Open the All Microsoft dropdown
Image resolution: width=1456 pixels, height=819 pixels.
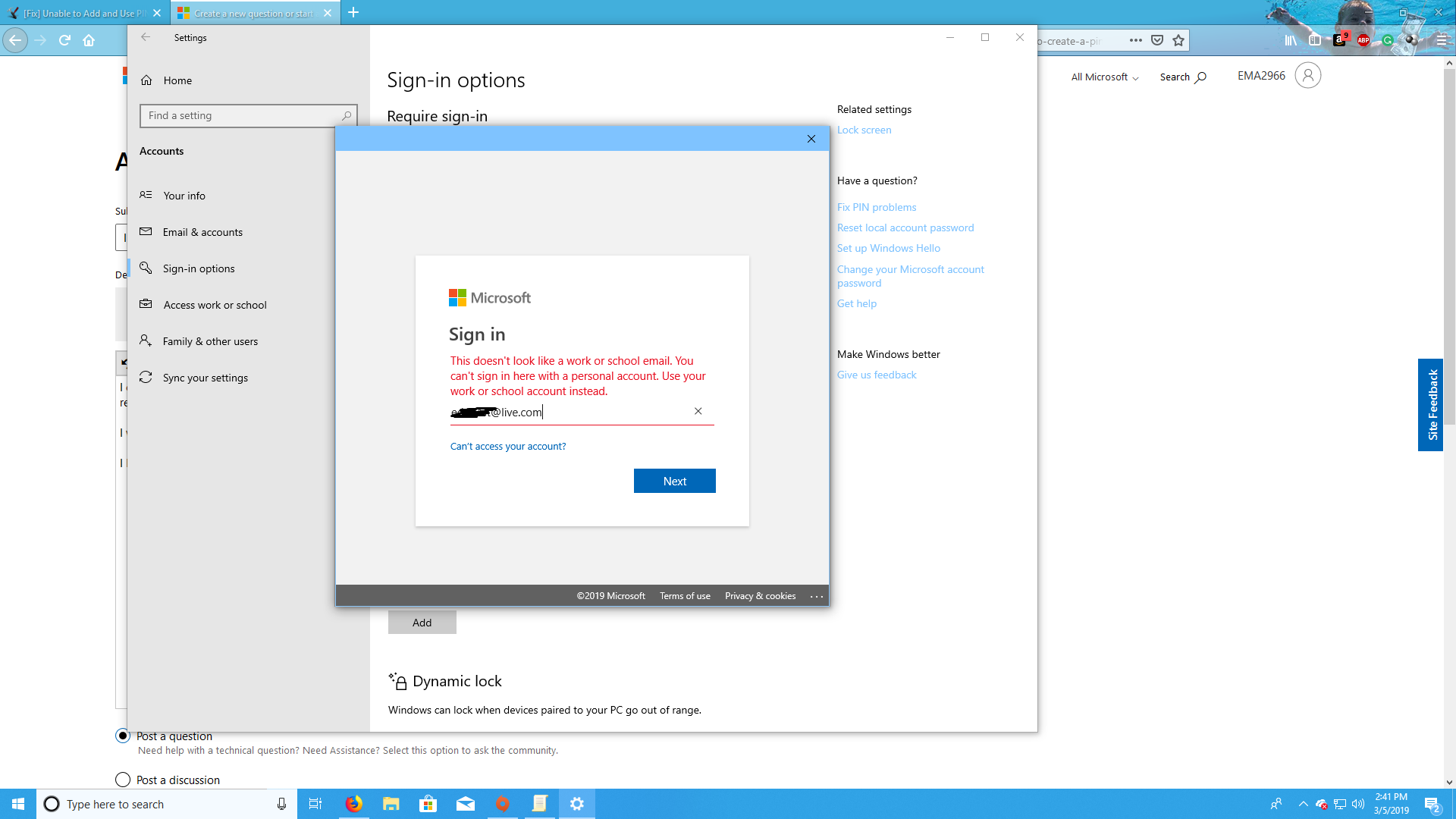click(x=1104, y=77)
